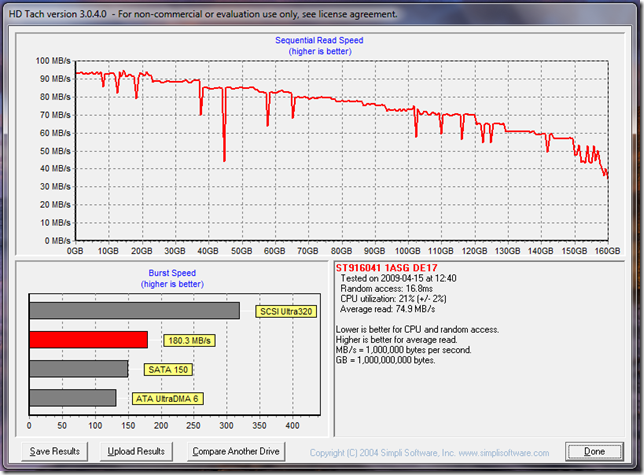Click the Burst Speed chart title
The height and width of the screenshot is (475, 644).
tap(174, 272)
